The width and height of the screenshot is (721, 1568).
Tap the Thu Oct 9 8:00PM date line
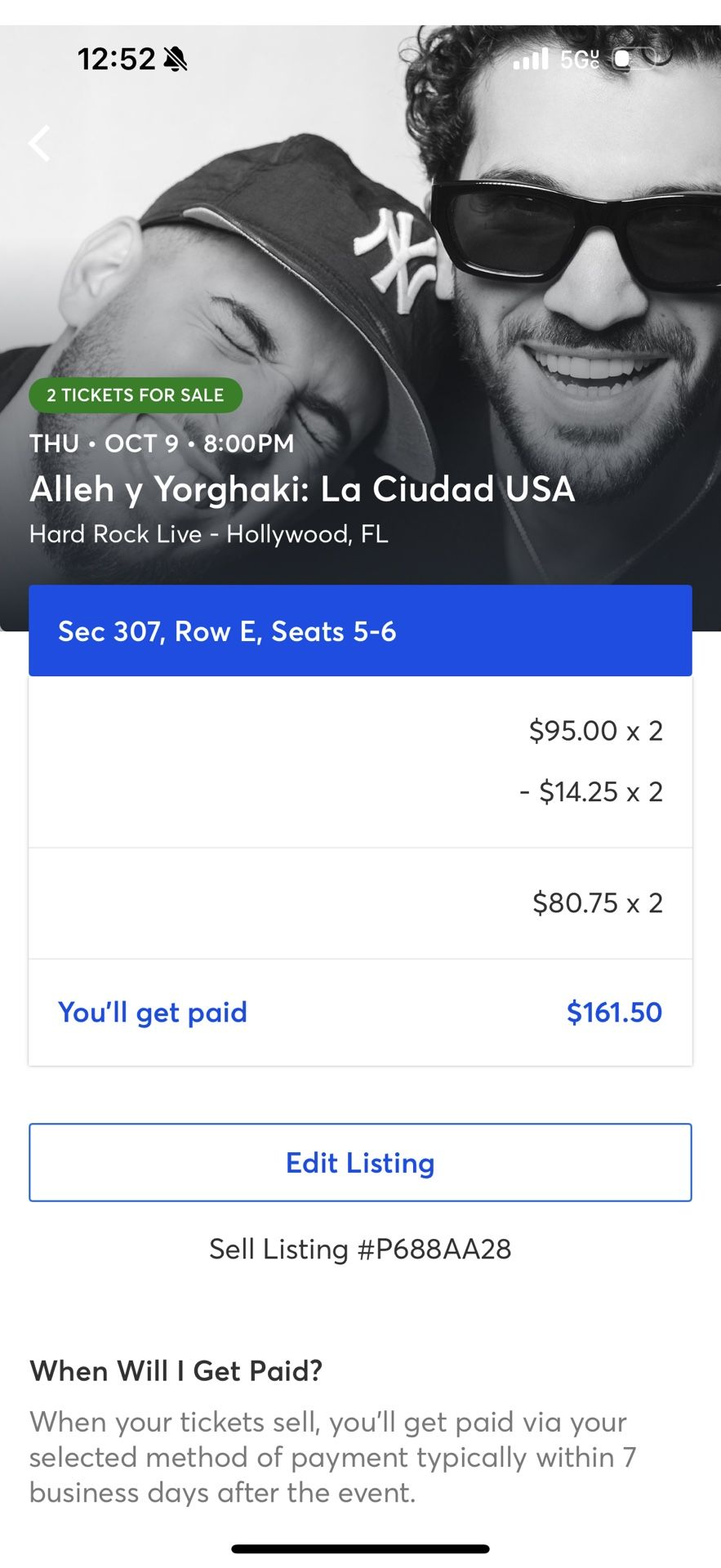click(162, 443)
